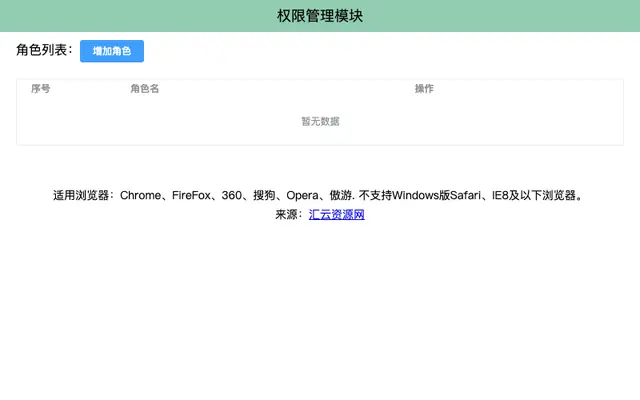Select the 序号 column header
Screen dimensions: 640x400
(40, 89)
